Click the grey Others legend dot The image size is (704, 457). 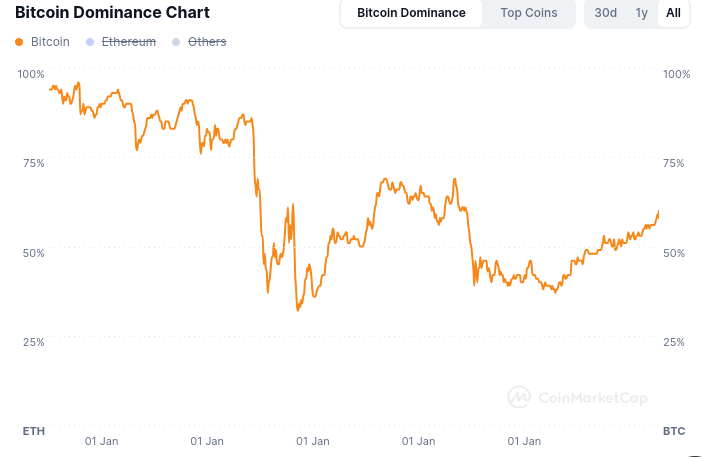pyautogui.click(x=177, y=42)
